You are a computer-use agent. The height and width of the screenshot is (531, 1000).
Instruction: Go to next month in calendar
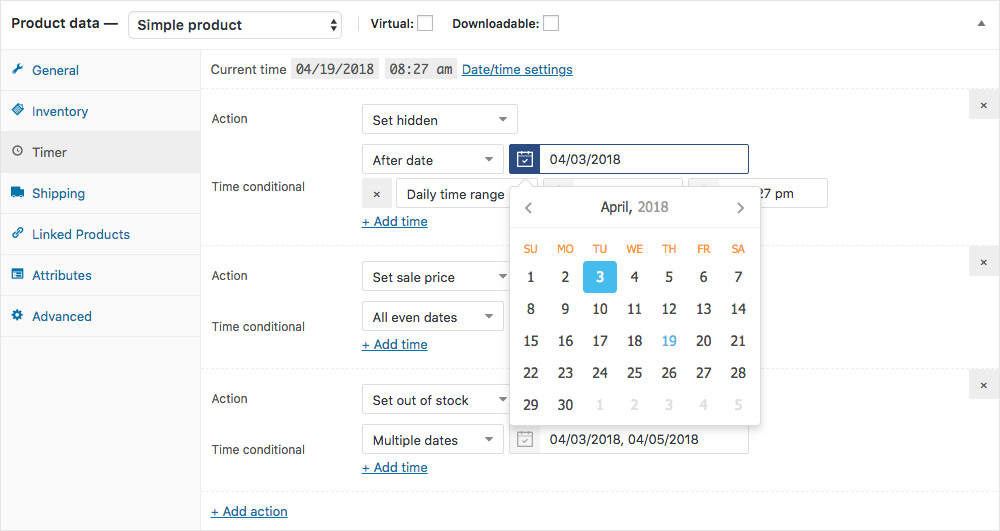[x=740, y=208]
